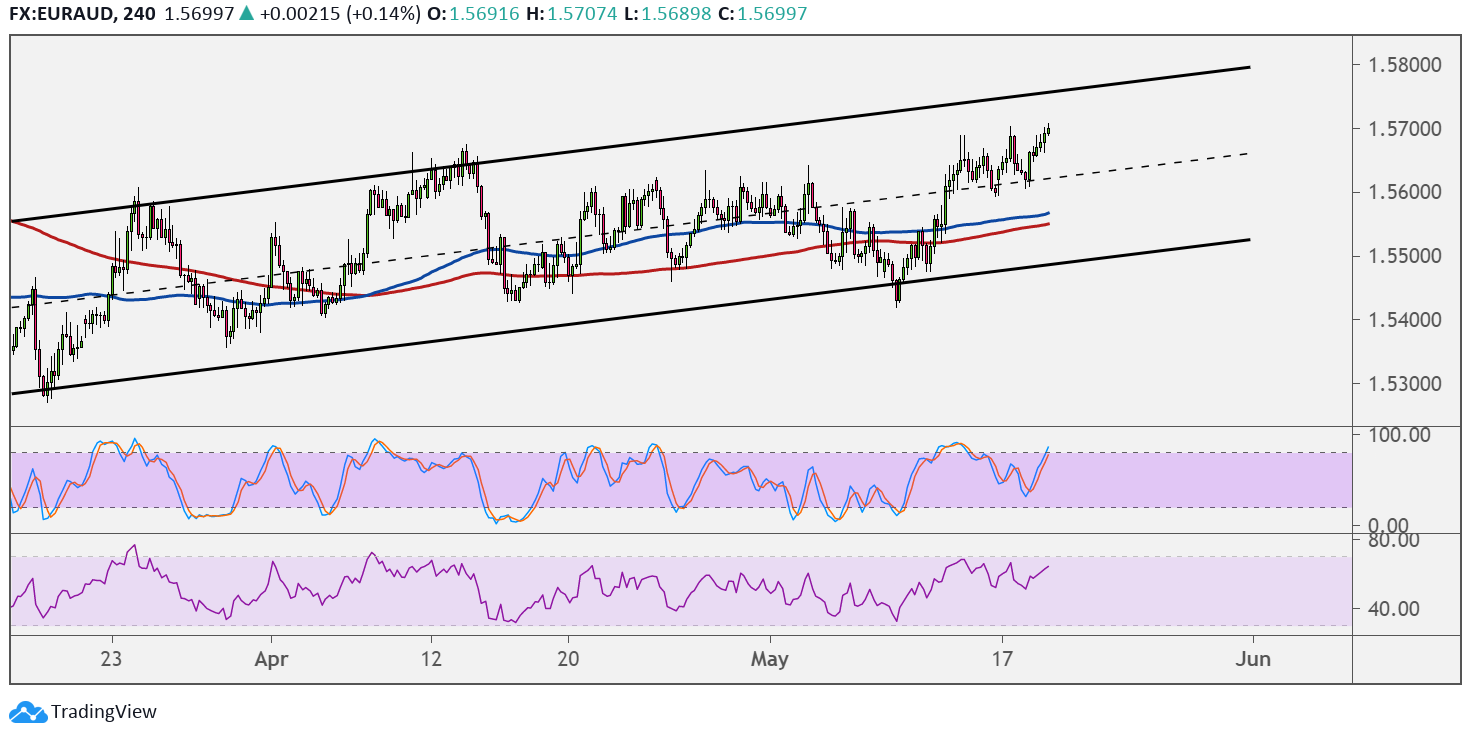Click the 80.00 RSI scale label

click(x=1395, y=540)
